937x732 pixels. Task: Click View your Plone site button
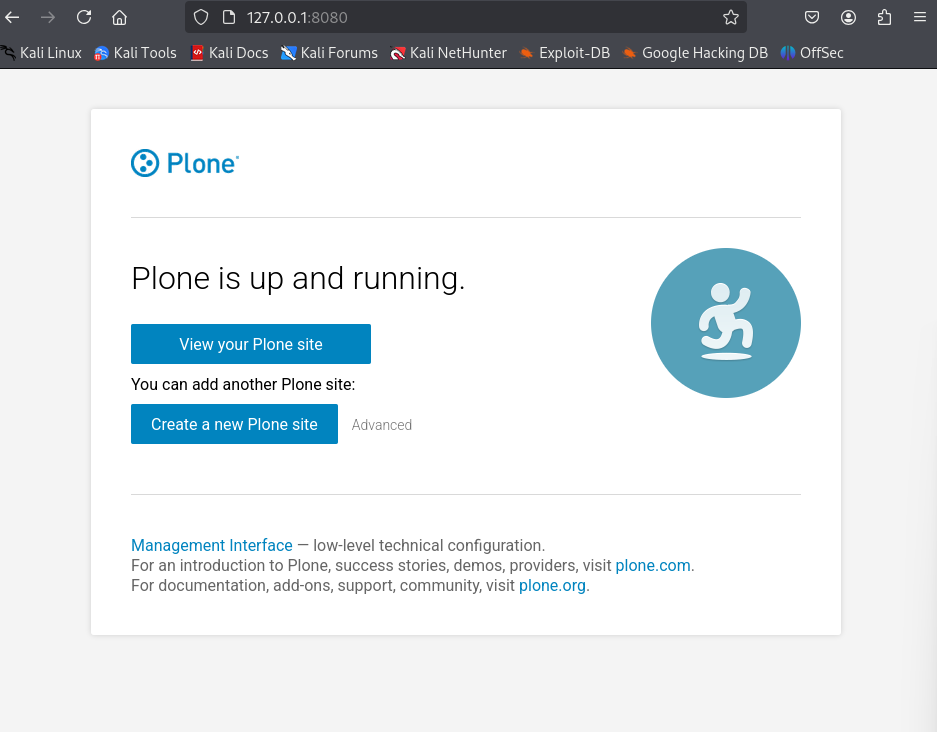pyautogui.click(x=251, y=344)
